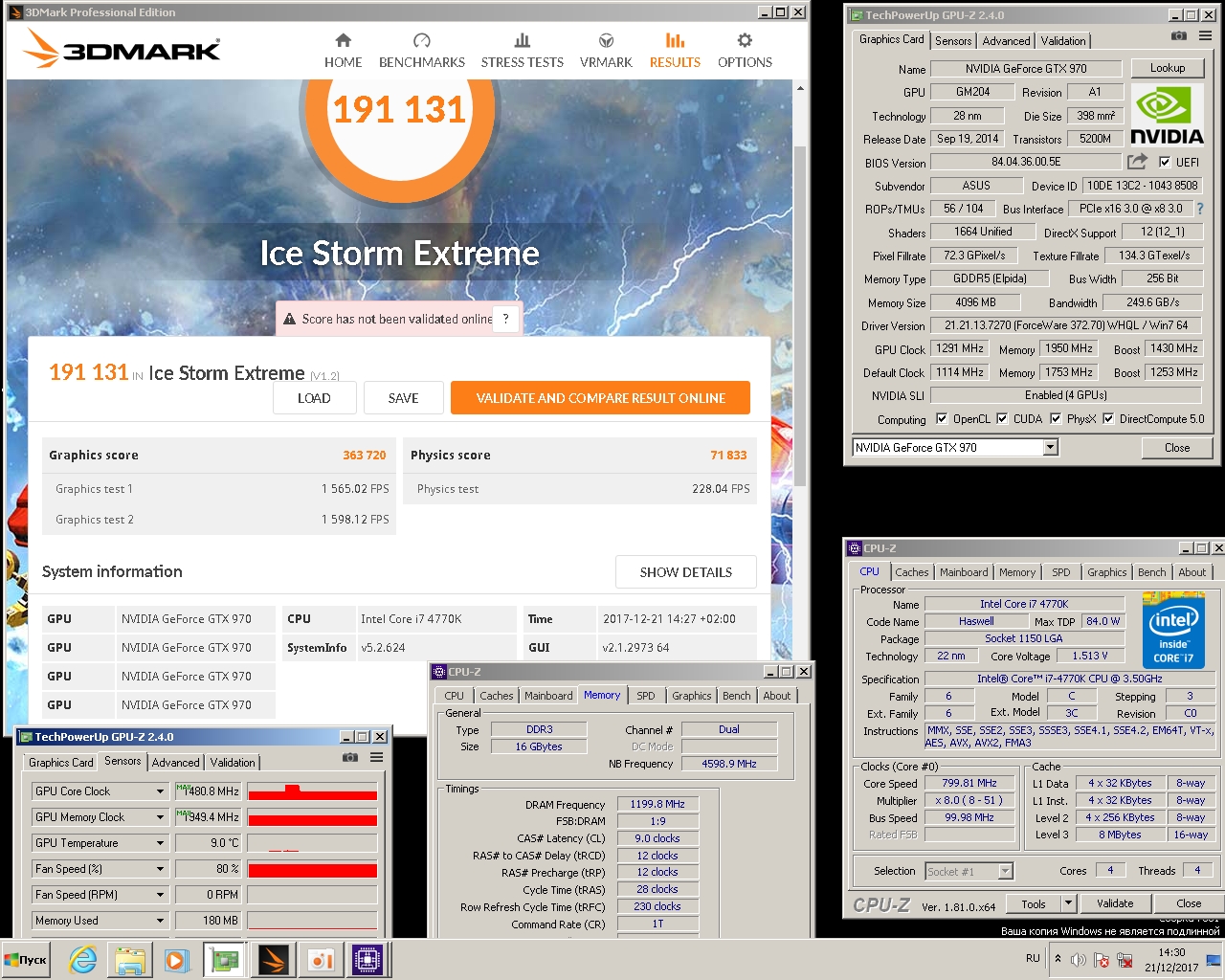Click camera screenshot icon in top GPU-Z window
The image size is (1225, 980).
click(x=1179, y=36)
